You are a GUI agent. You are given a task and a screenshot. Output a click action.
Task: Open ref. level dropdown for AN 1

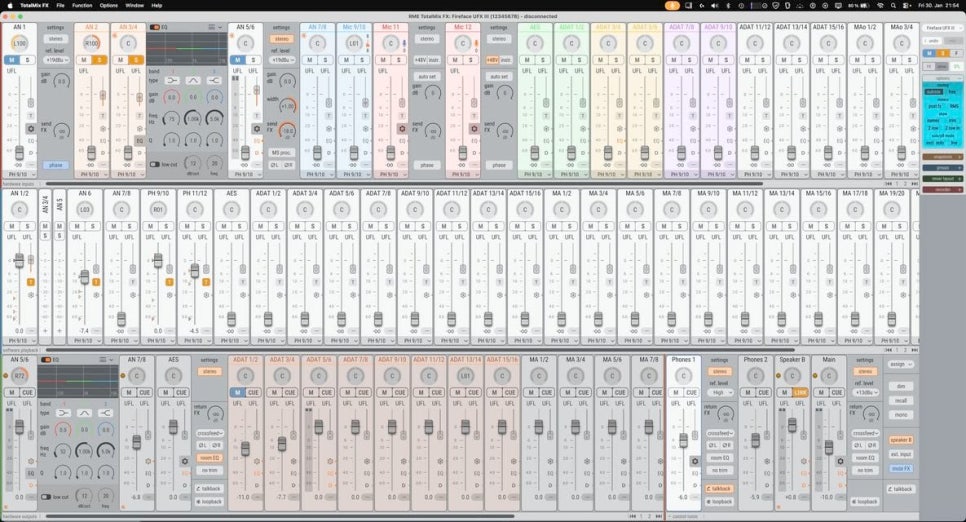pyautogui.click(x=55, y=60)
